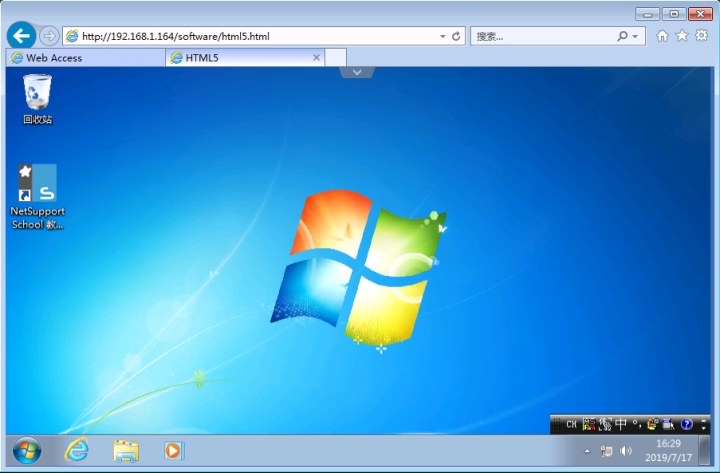Viewport: 720px width, 473px height.
Task: Open the remote Windows Start orb
Action: point(27,451)
